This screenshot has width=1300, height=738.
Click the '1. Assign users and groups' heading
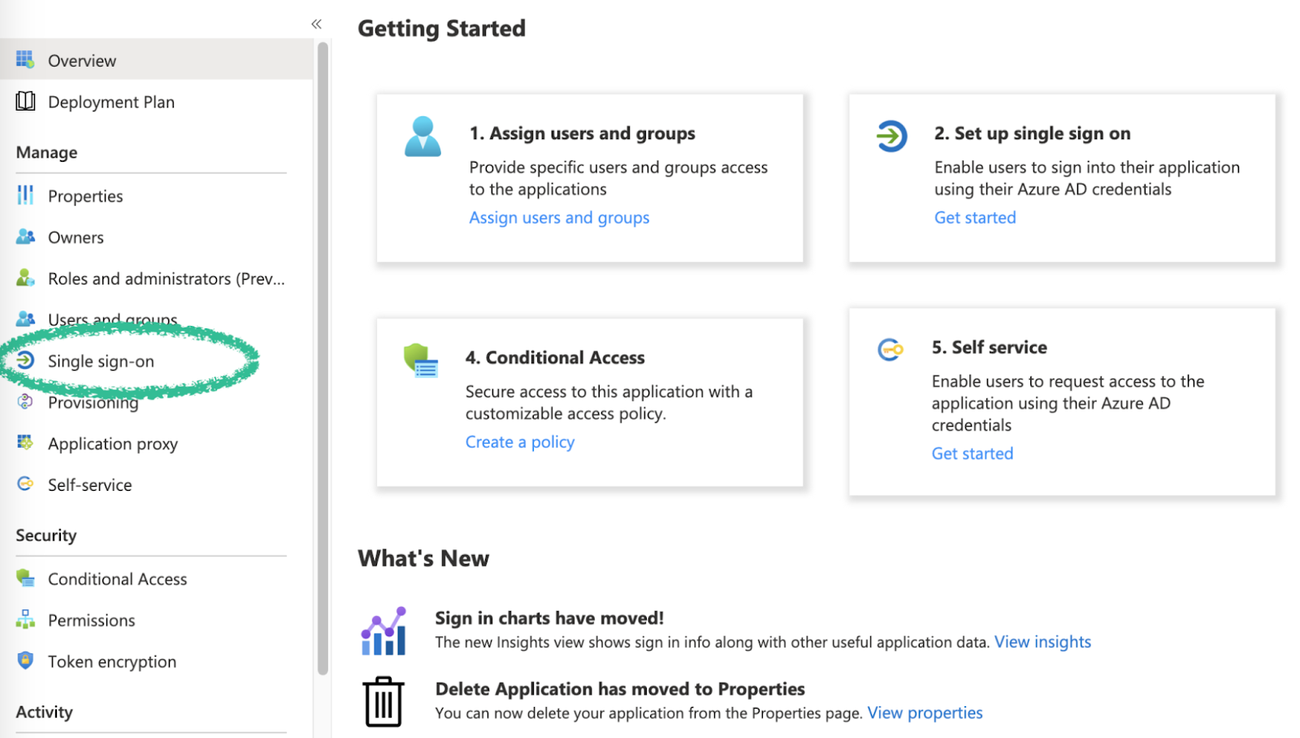582,133
